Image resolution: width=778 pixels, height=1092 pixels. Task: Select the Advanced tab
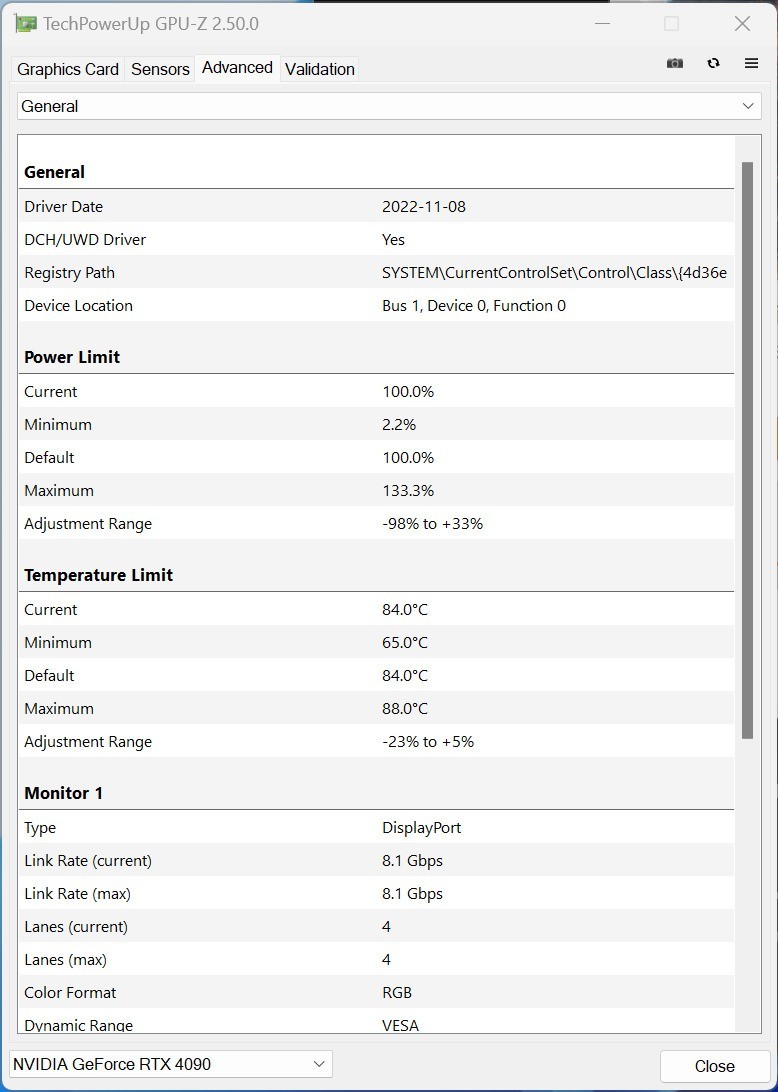click(237, 68)
